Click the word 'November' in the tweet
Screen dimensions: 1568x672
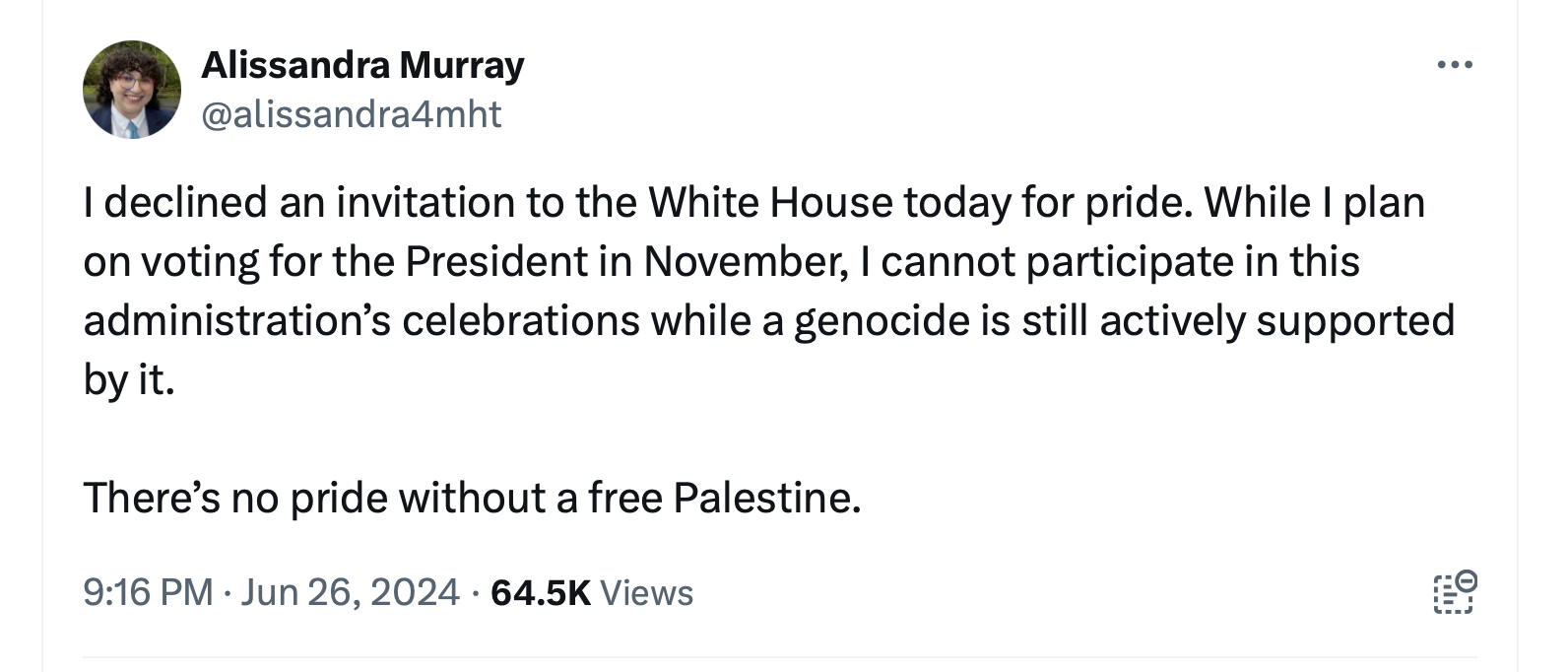(745, 262)
